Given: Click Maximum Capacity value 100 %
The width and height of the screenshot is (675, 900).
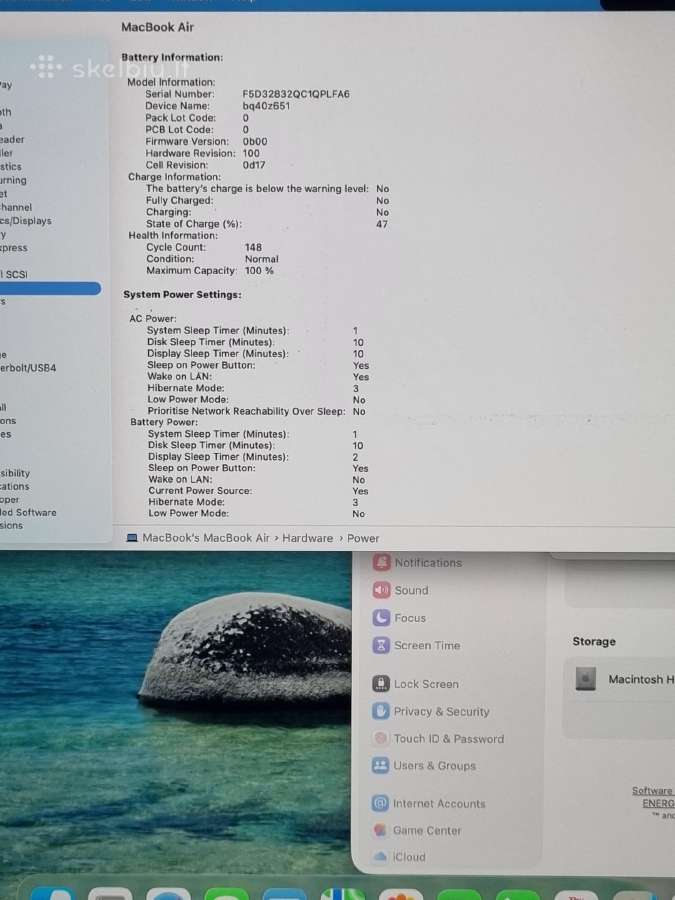Looking at the screenshot, I should point(259,270).
